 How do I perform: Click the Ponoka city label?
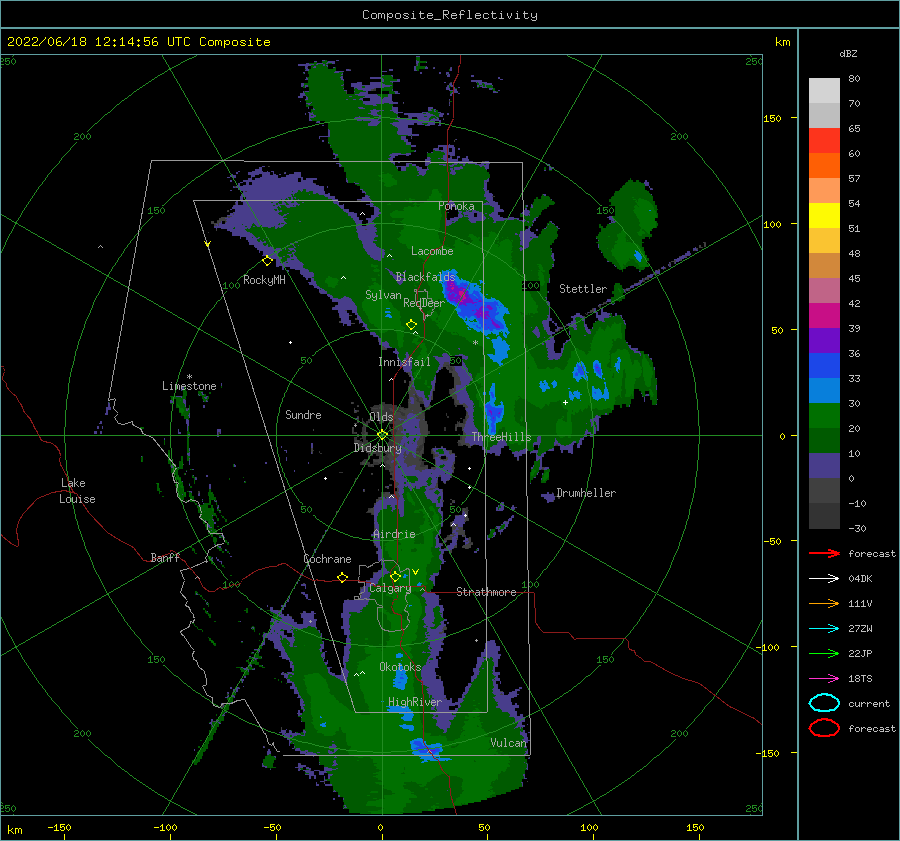pos(456,206)
